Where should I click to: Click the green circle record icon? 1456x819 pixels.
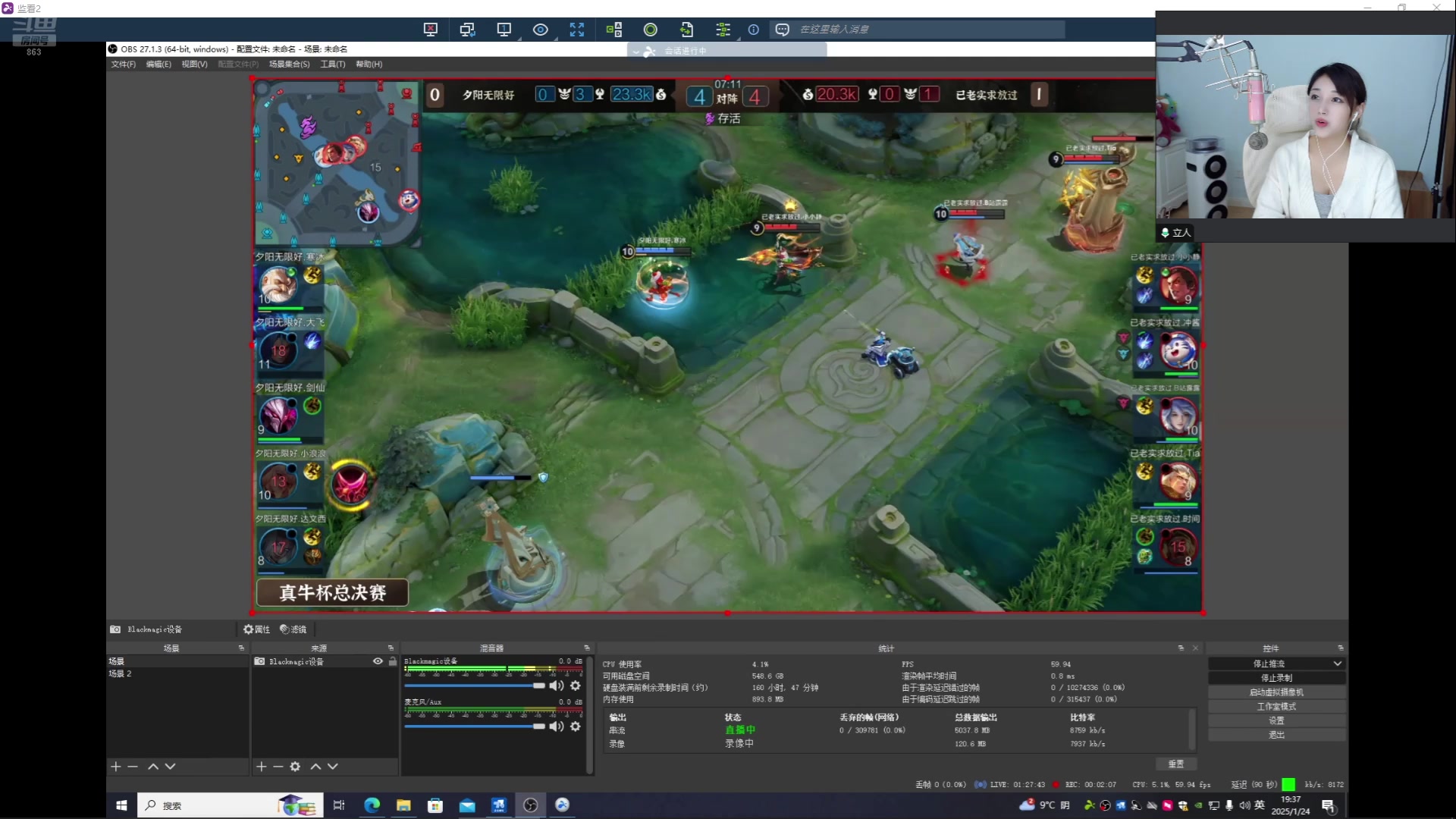tap(651, 30)
